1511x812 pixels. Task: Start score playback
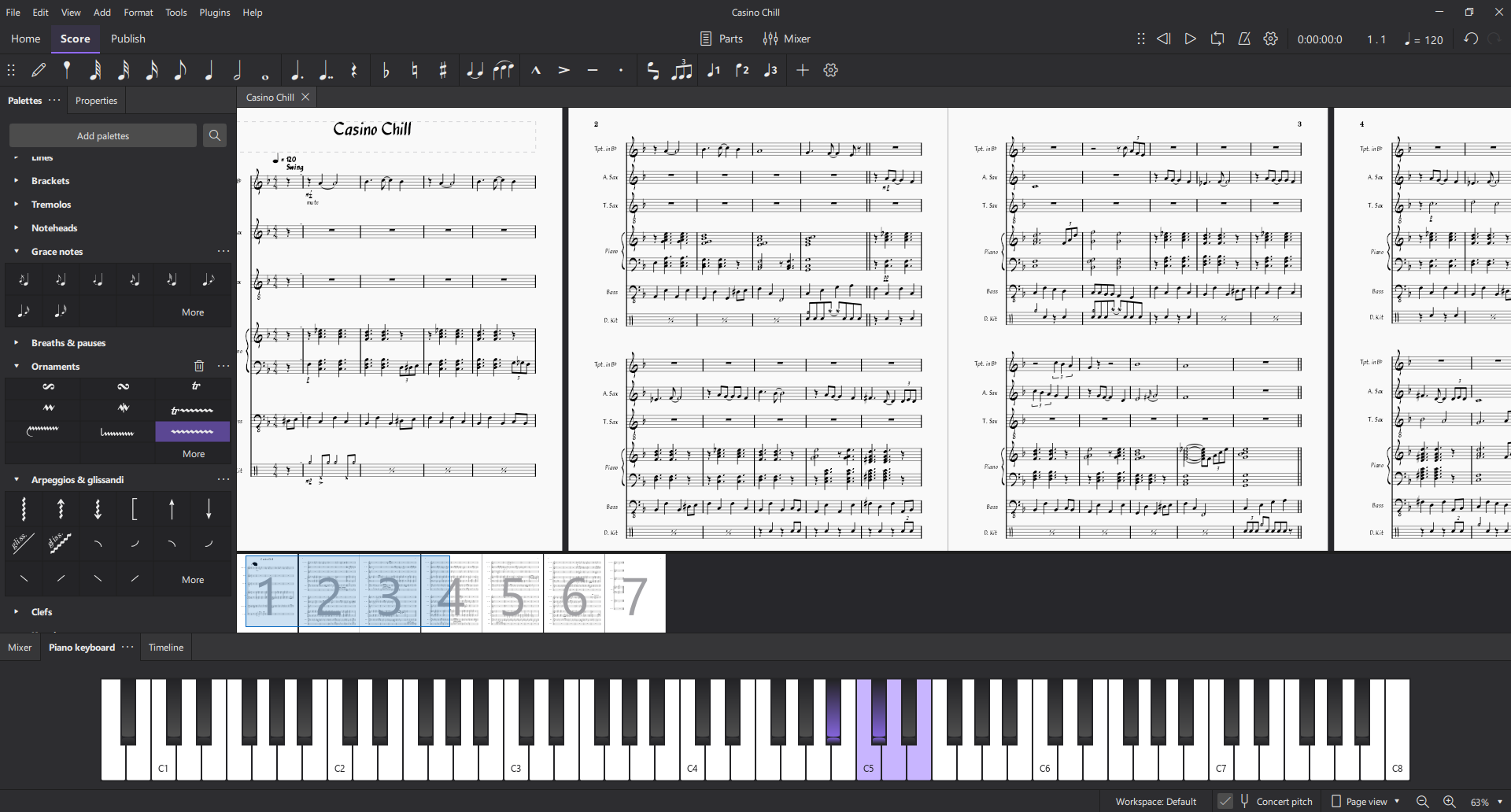pyautogui.click(x=1190, y=39)
